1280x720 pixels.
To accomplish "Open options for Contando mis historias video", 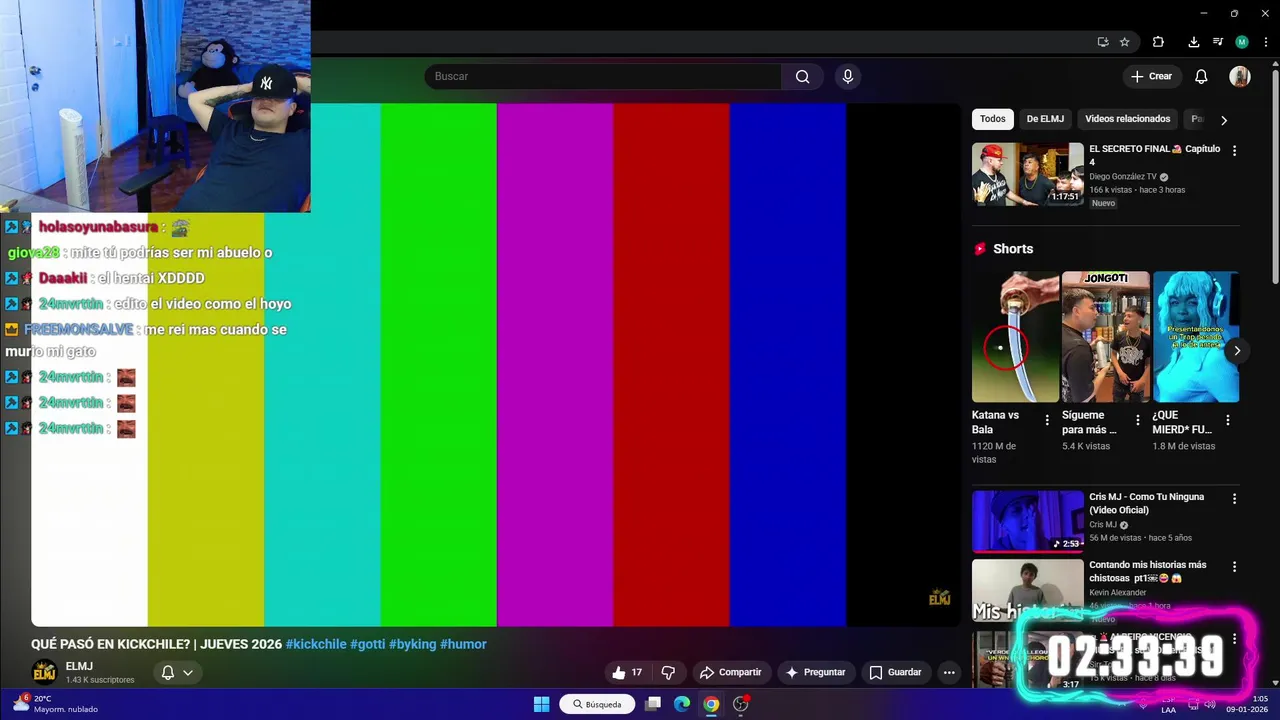I will [1234, 566].
